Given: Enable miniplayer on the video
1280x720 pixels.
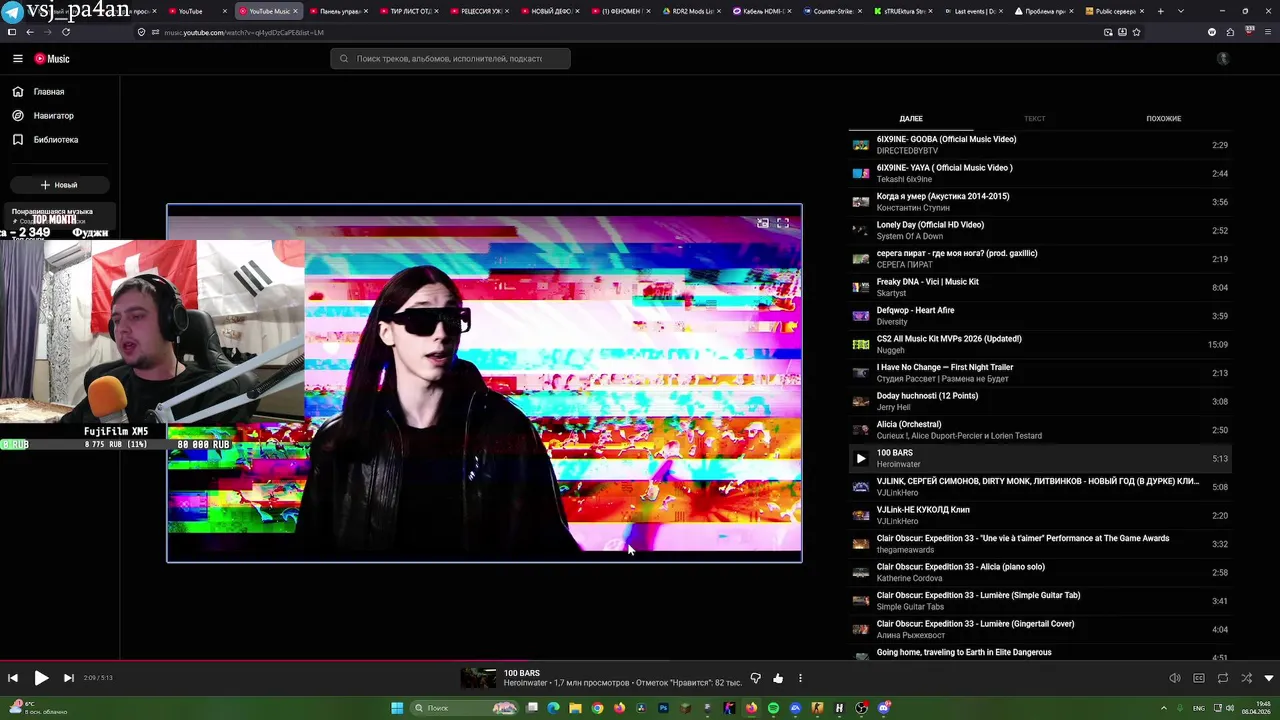Looking at the screenshot, I should click(763, 223).
